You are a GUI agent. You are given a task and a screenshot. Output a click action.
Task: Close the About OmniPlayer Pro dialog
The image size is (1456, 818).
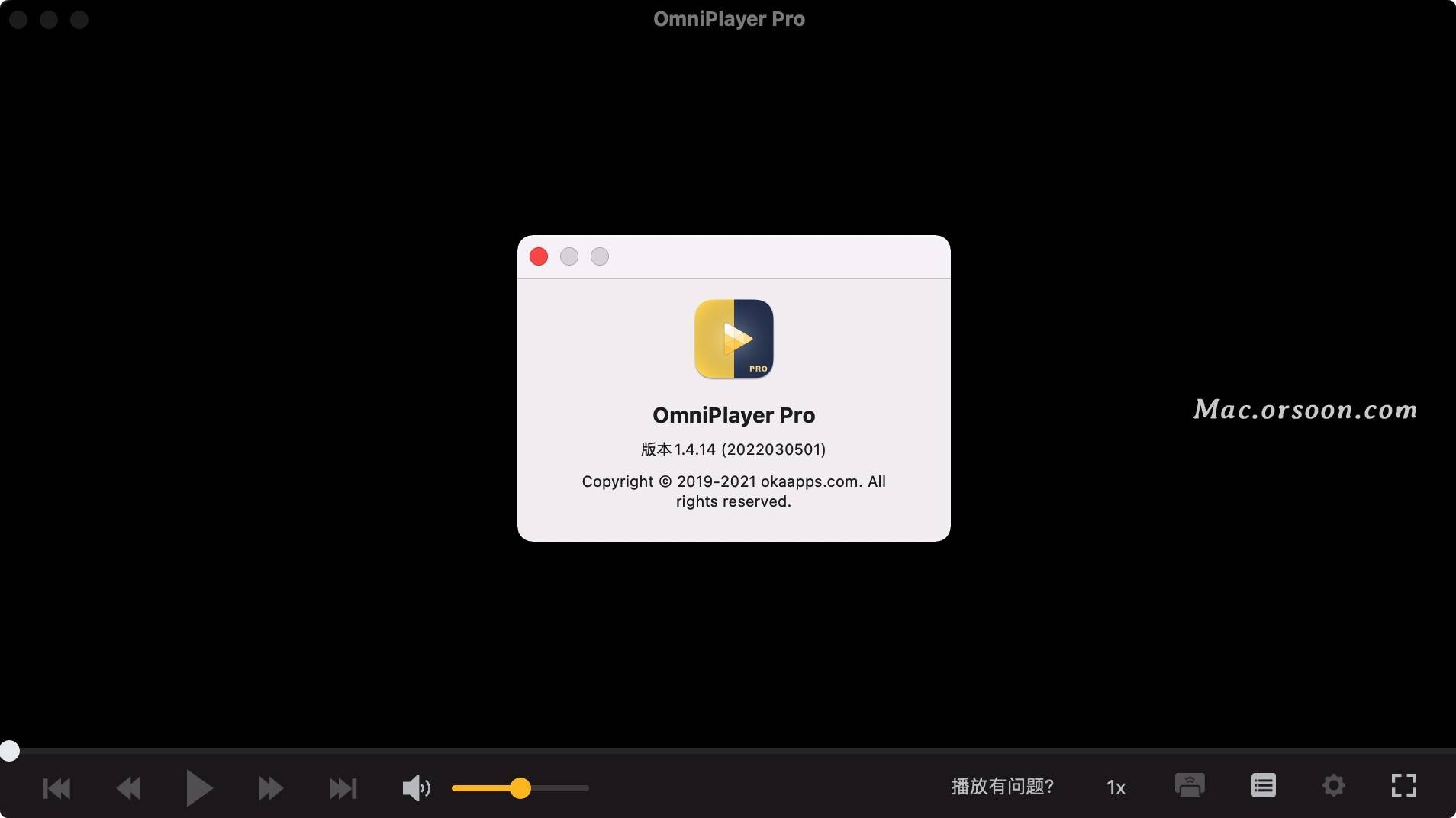click(539, 256)
